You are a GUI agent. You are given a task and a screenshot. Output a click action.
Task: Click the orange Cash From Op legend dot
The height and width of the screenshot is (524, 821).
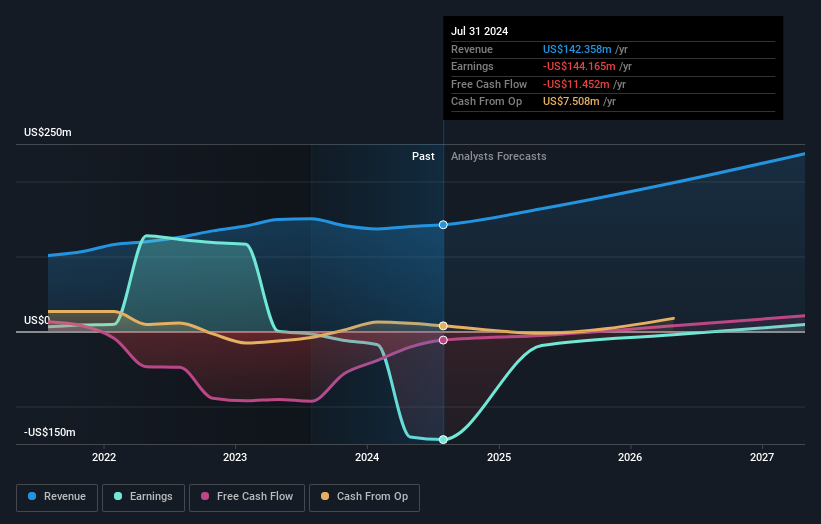click(x=325, y=496)
